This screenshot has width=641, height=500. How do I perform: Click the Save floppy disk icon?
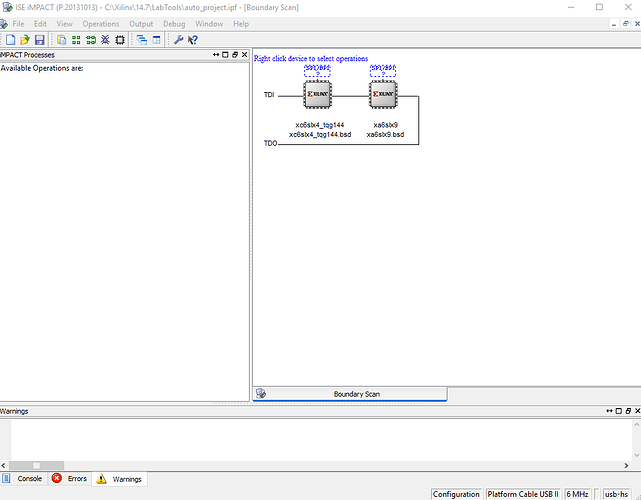click(x=39, y=40)
